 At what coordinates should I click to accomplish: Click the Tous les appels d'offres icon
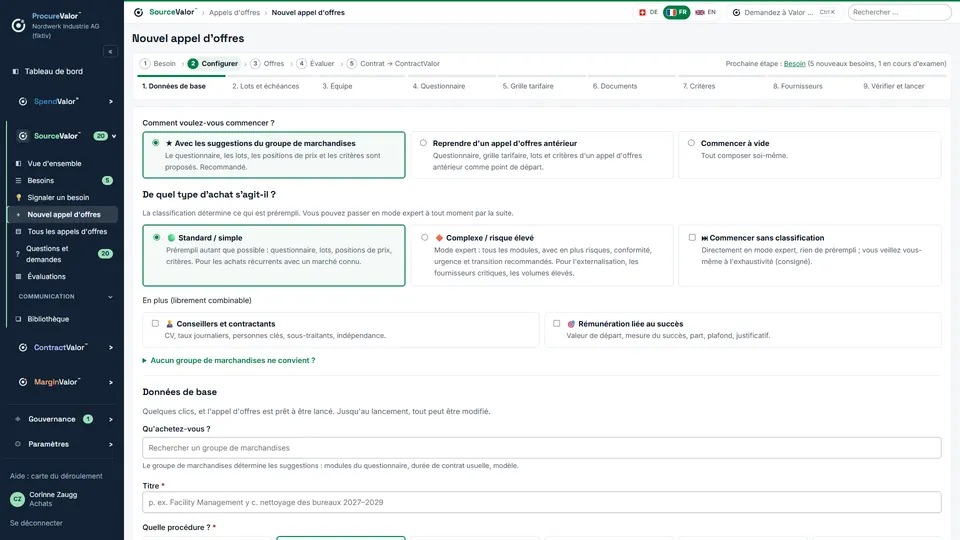[x=18, y=231]
